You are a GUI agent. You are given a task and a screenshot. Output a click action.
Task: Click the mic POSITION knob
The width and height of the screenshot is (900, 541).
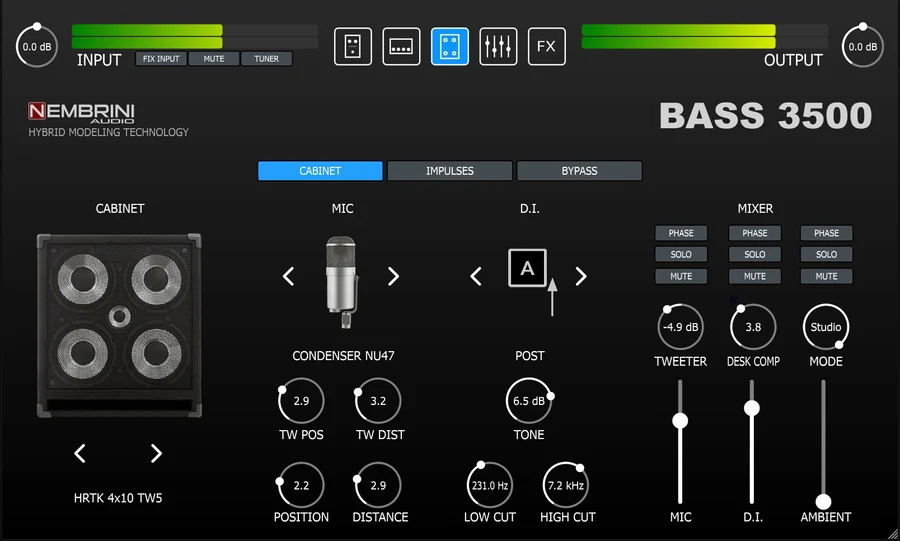301,485
